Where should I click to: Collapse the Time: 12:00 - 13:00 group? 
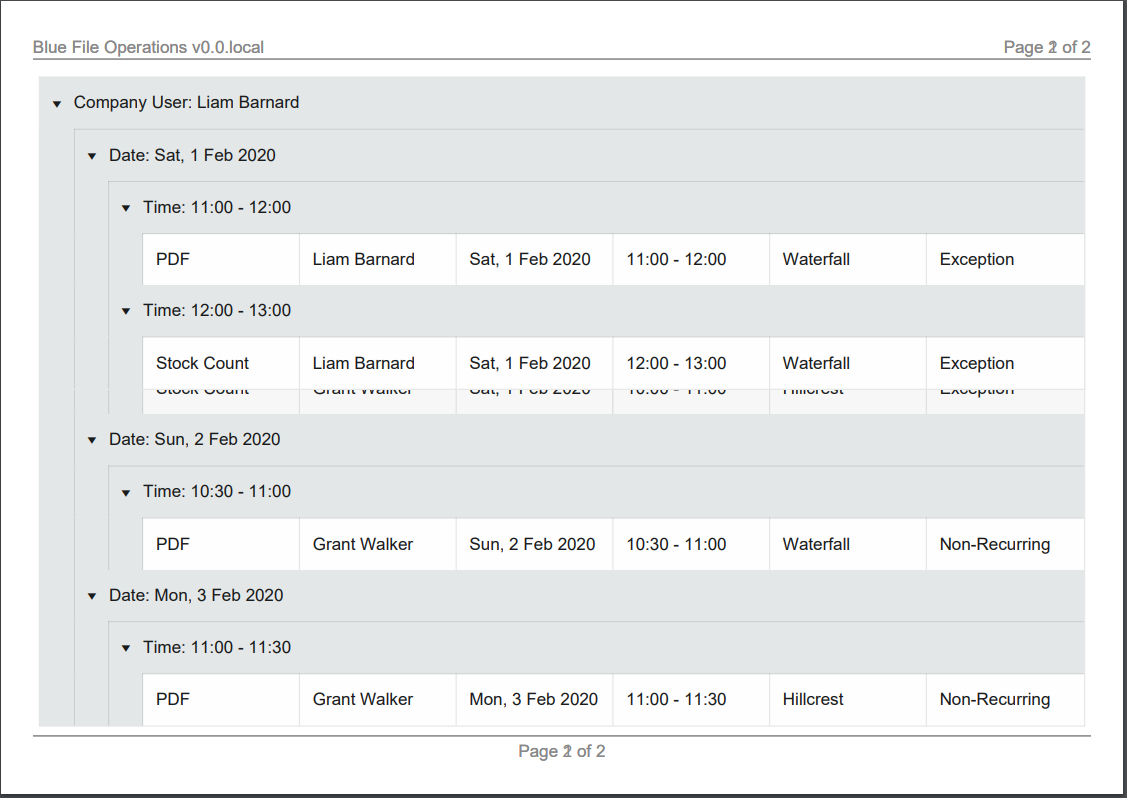126,311
